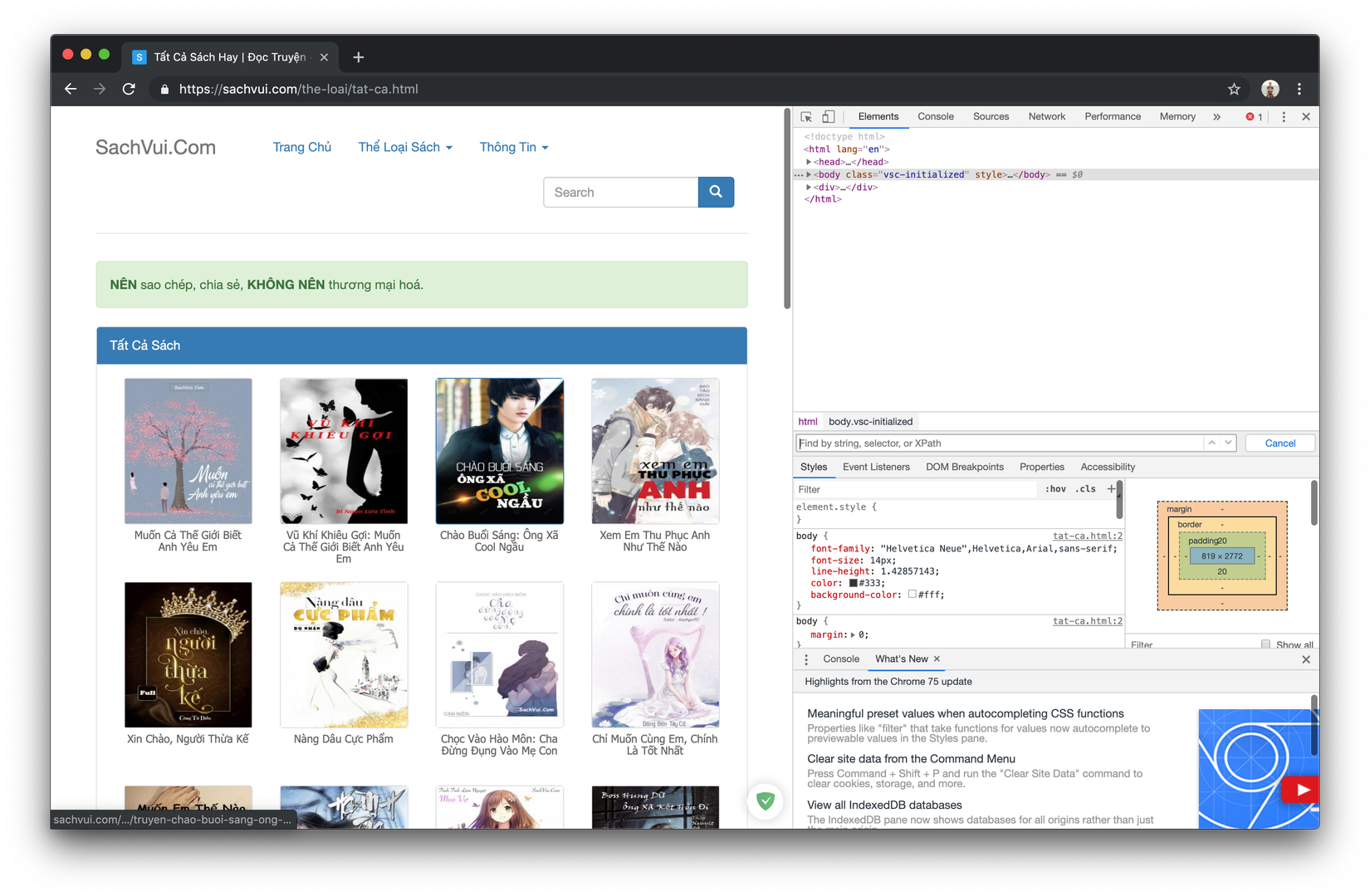Viewport: 1370px width, 896px height.
Task: Open the Network tab
Action: tap(1047, 117)
